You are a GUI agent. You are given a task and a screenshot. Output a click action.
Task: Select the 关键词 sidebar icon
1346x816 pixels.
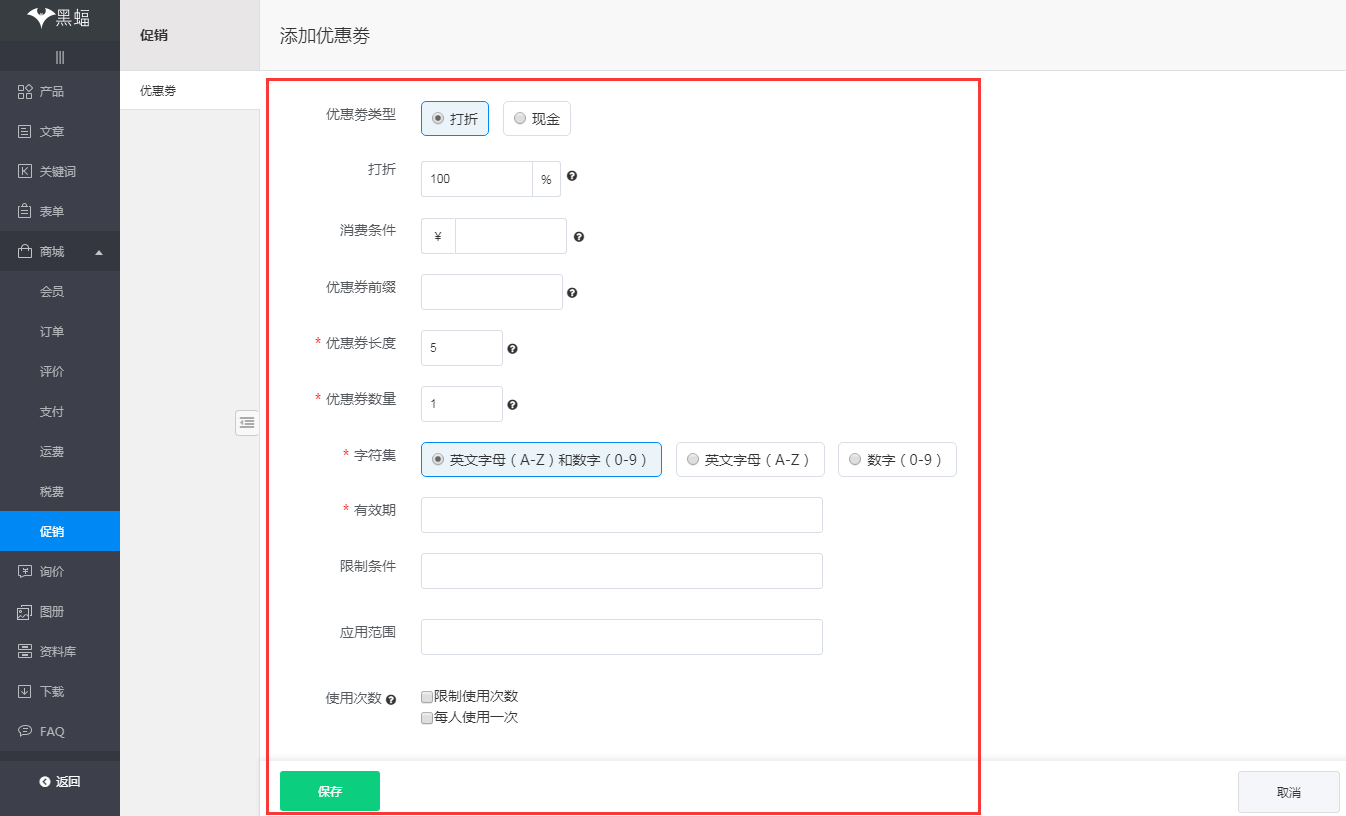click(45, 171)
